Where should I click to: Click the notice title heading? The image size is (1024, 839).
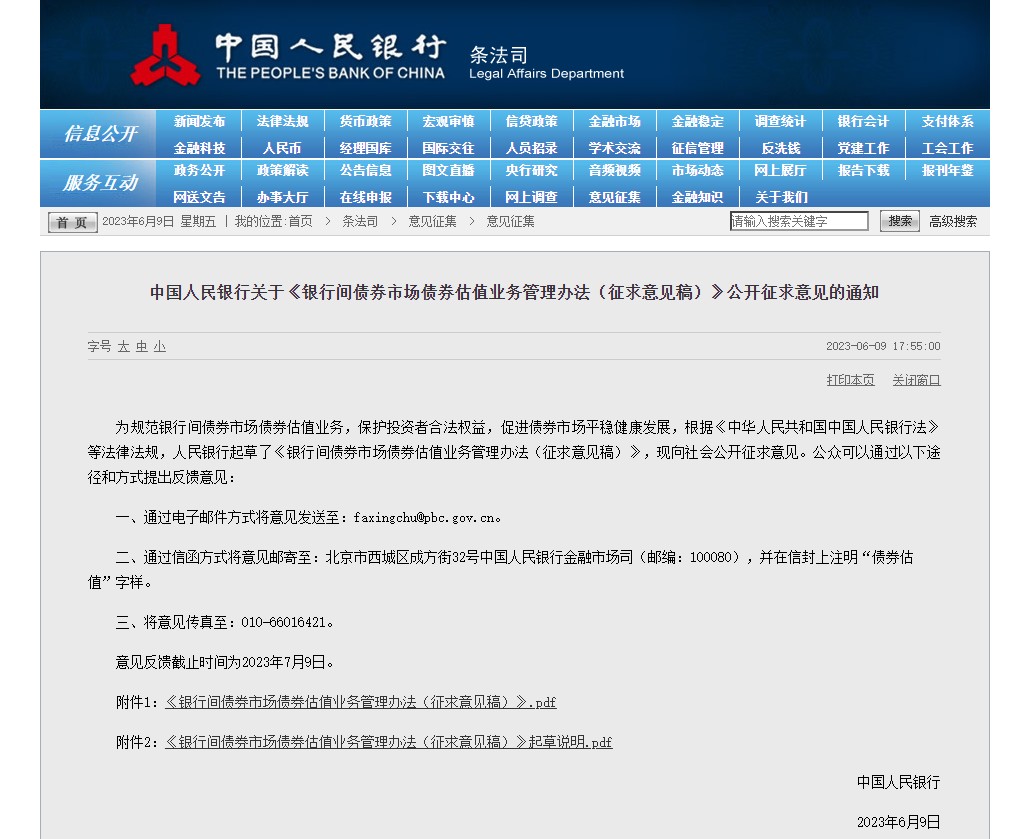click(515, 293)
